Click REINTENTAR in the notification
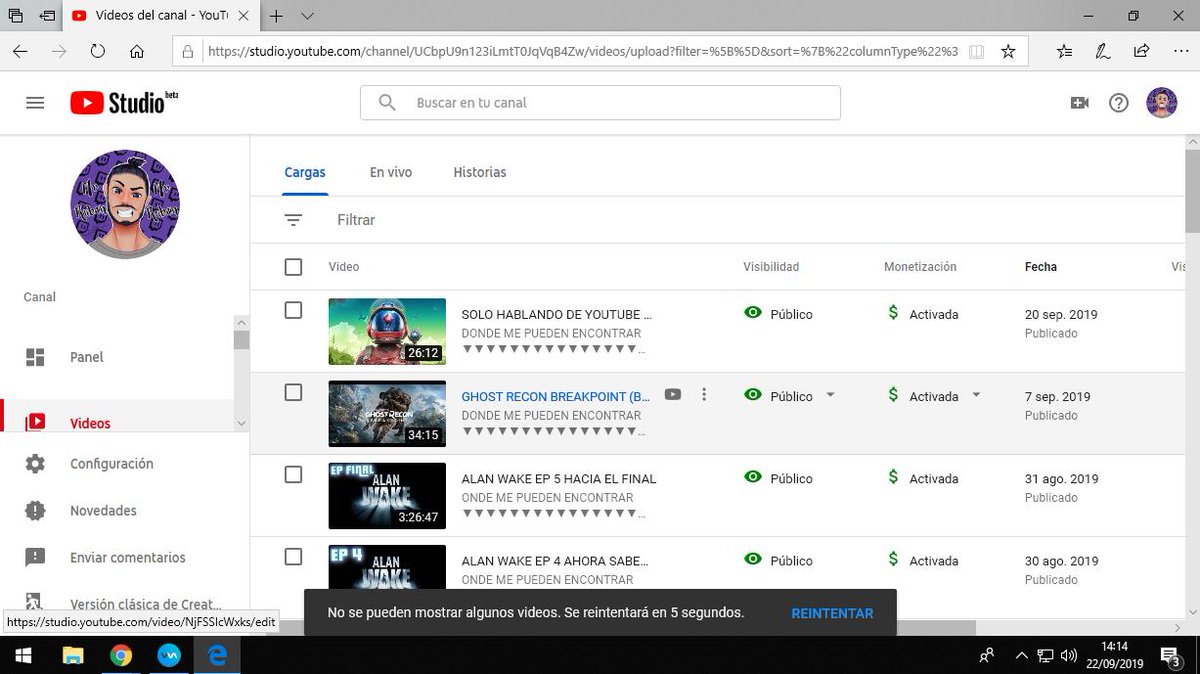 (x=832, y=613)
